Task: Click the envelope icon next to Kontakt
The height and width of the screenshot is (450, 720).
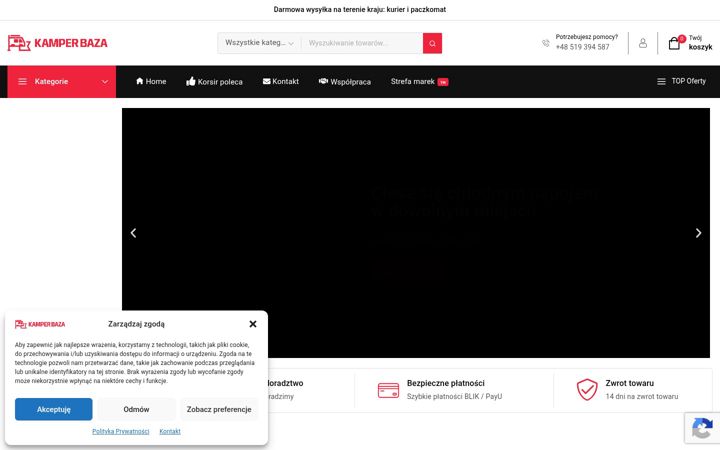Action: (266, 81)
